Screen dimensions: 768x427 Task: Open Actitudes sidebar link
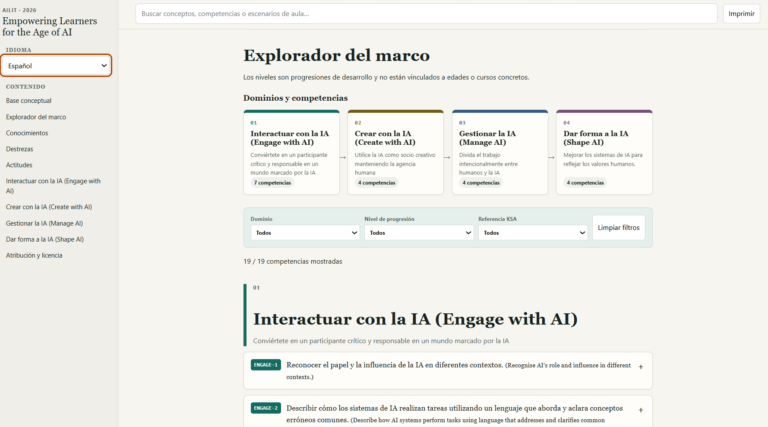19,165
